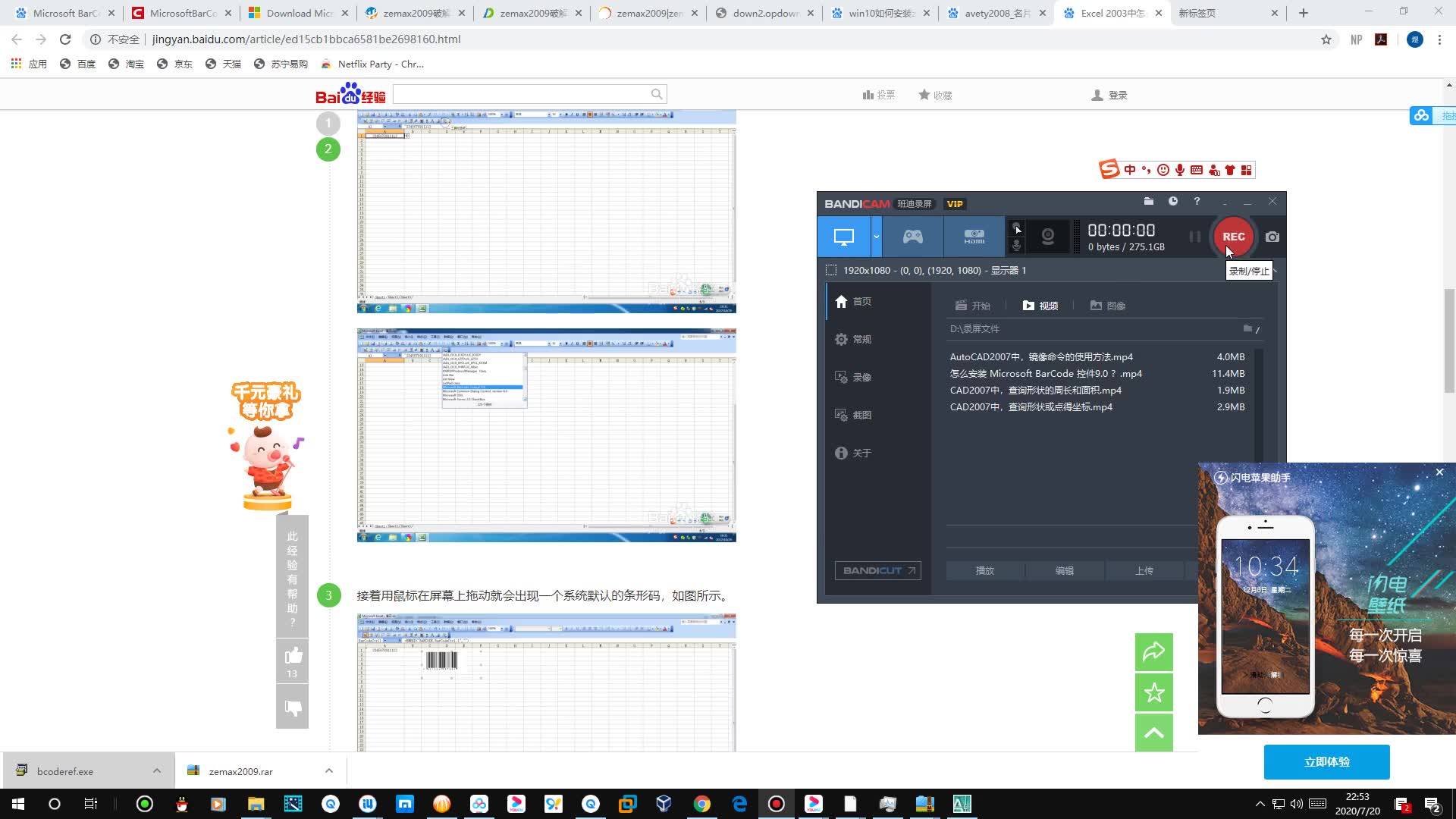The height and width of the screenshot is (819, 1456).
Task: Click the 立即体验 button on the ad
Action: (1326, 762)
